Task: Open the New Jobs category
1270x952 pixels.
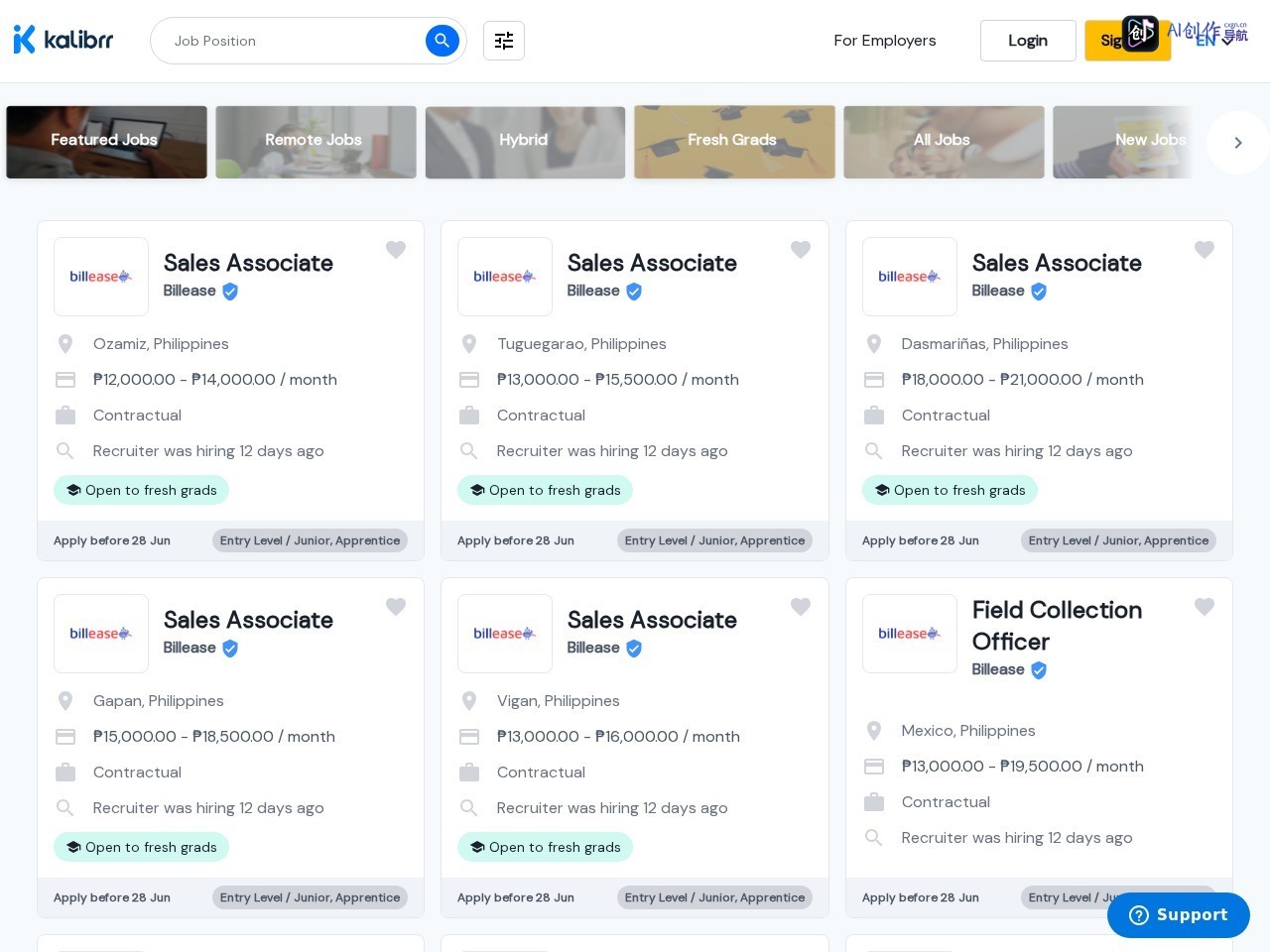Action: click(1124, 142)
